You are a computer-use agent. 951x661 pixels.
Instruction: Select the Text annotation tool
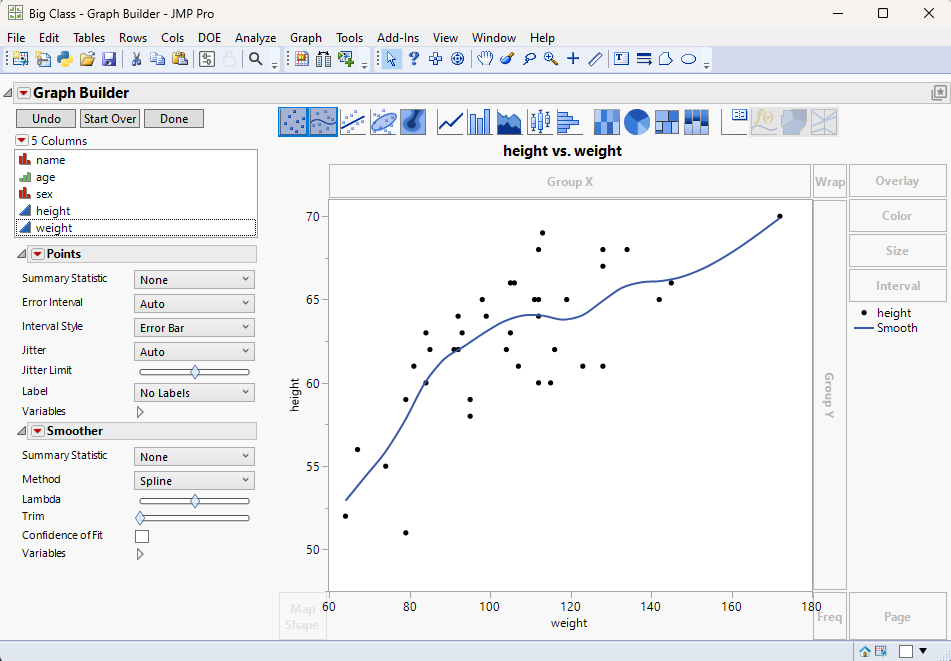[x=621, y=59]
